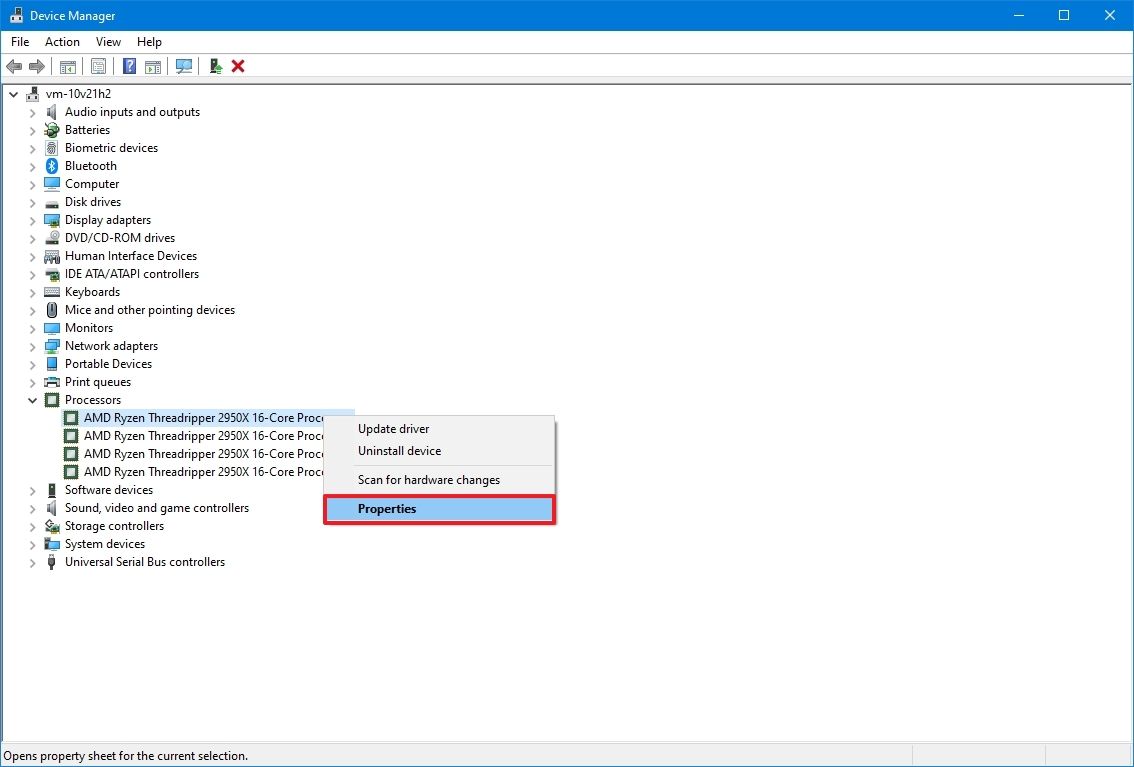Click the Properties toolbar icon
The height and width of the screenshot is (767, 1134).
[98, 66]
